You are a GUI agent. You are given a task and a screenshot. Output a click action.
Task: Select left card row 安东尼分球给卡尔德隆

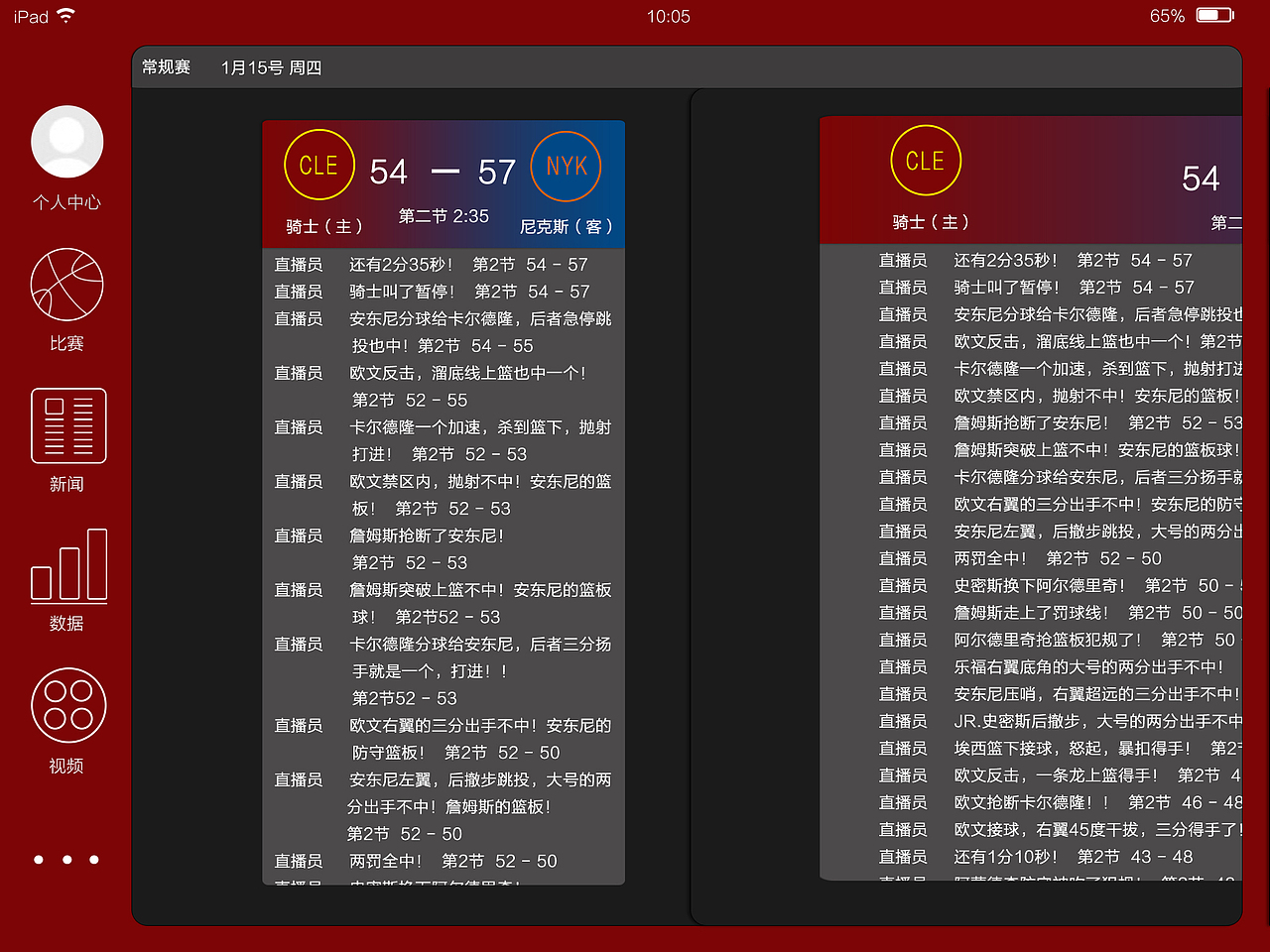[x=444, y=332]
